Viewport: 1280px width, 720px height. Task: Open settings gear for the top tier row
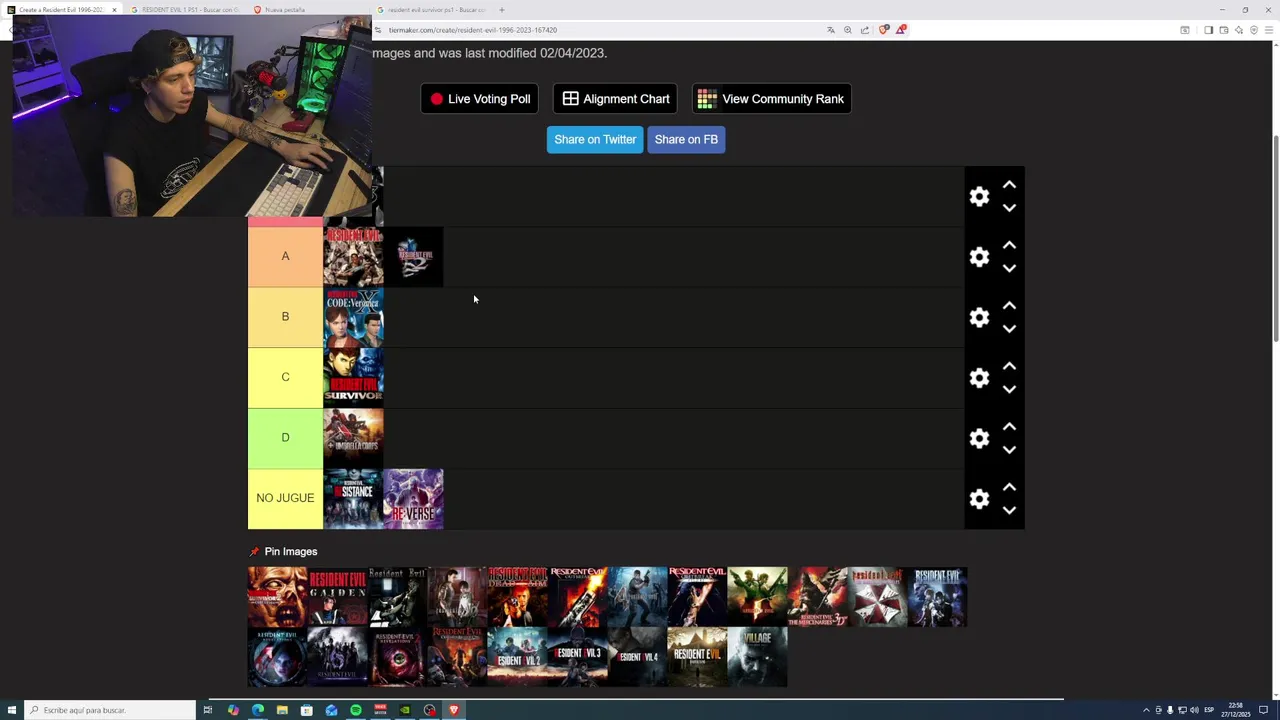[x=979, y=197]
